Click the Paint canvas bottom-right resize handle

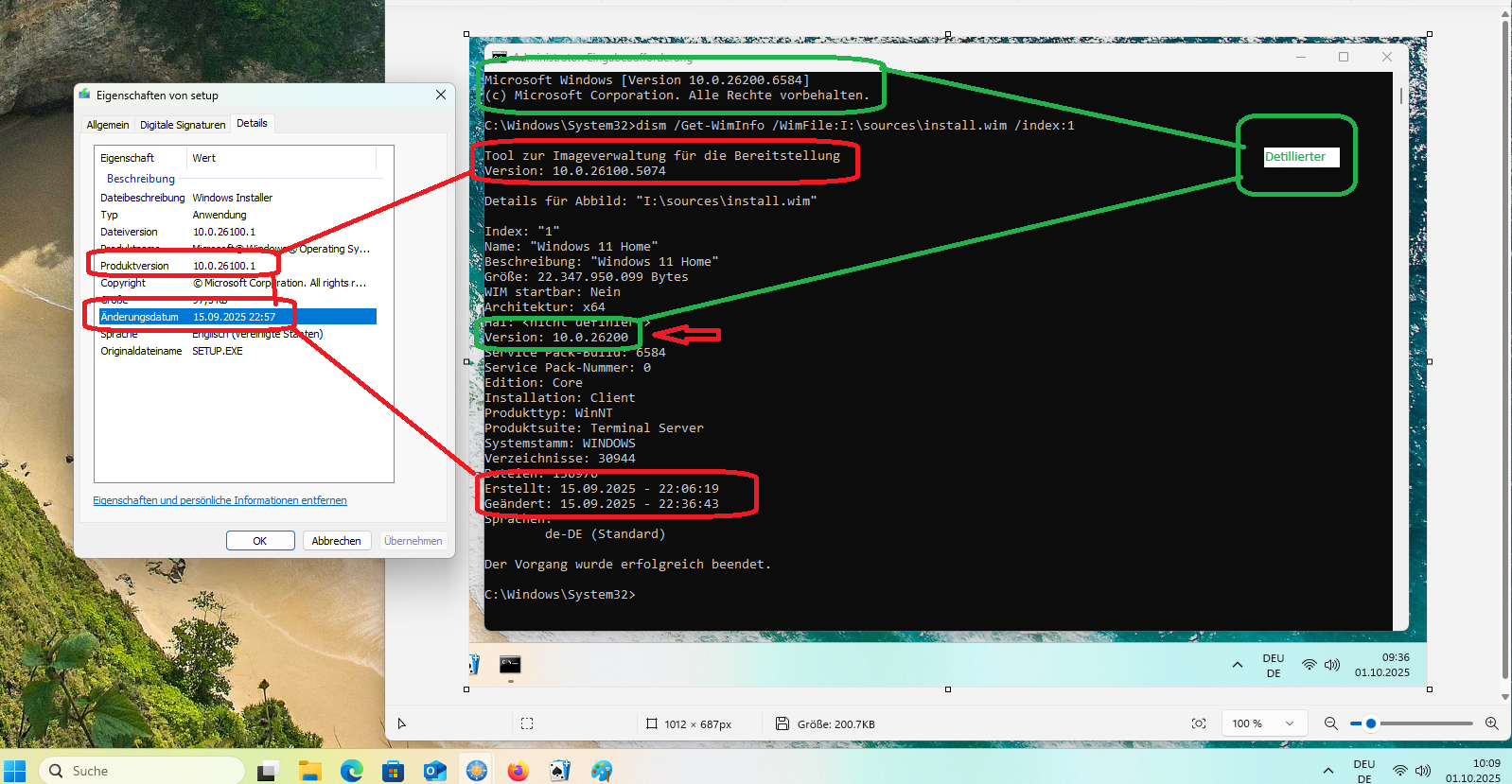pos(1429,689)
